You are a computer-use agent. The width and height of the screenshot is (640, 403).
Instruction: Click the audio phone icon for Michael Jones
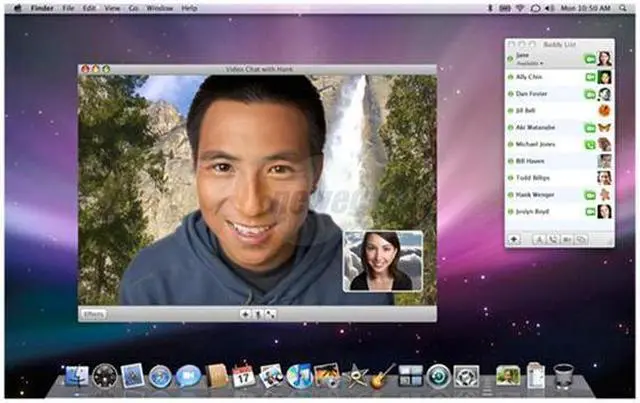point(590,145)
